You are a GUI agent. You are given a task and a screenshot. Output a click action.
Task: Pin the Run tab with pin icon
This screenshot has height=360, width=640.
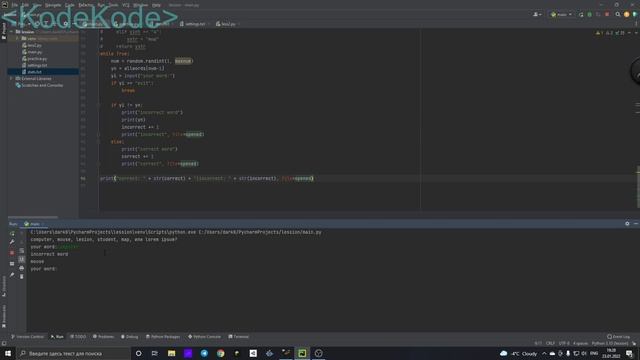click(12, 275)
